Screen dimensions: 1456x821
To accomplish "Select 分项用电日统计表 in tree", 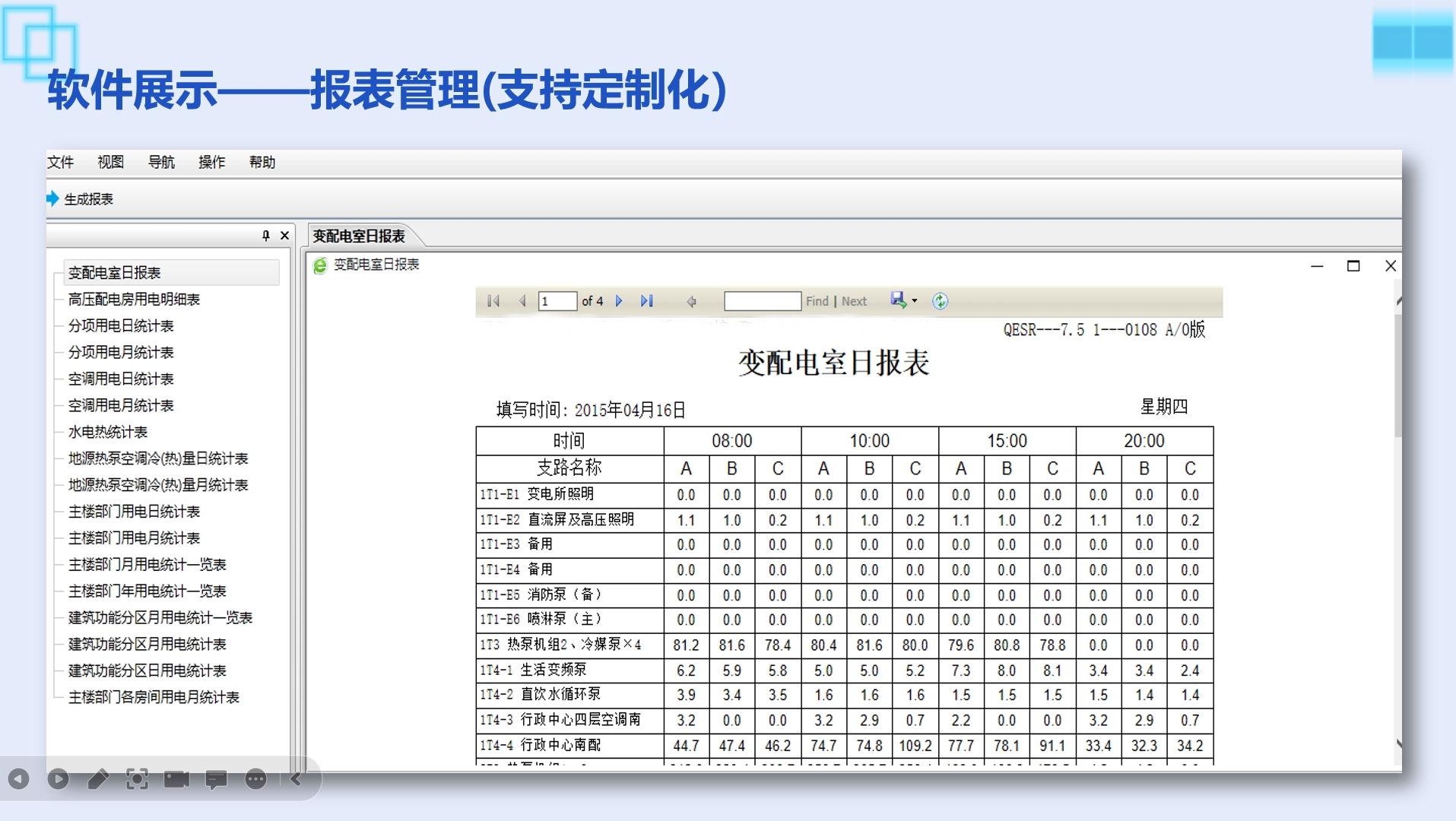I will pos(121,326).
